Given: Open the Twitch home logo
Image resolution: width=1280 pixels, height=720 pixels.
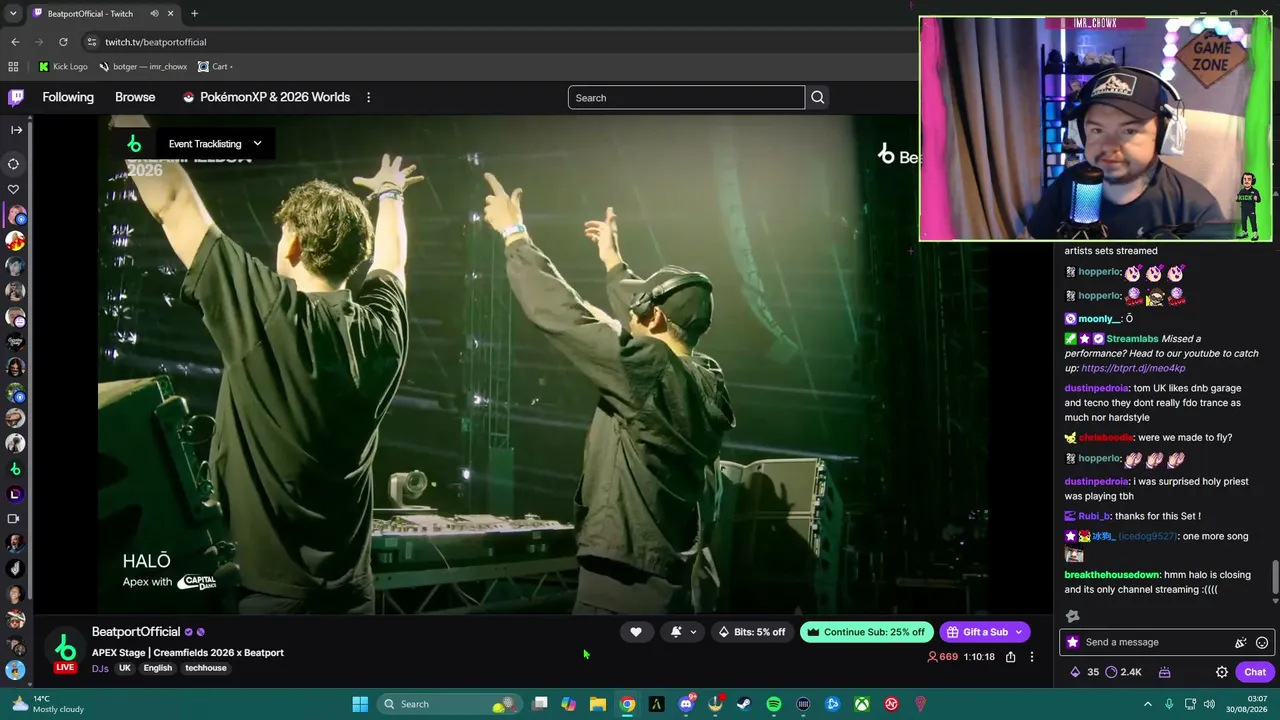Looking at the screenshot, I should pos(16,97).
